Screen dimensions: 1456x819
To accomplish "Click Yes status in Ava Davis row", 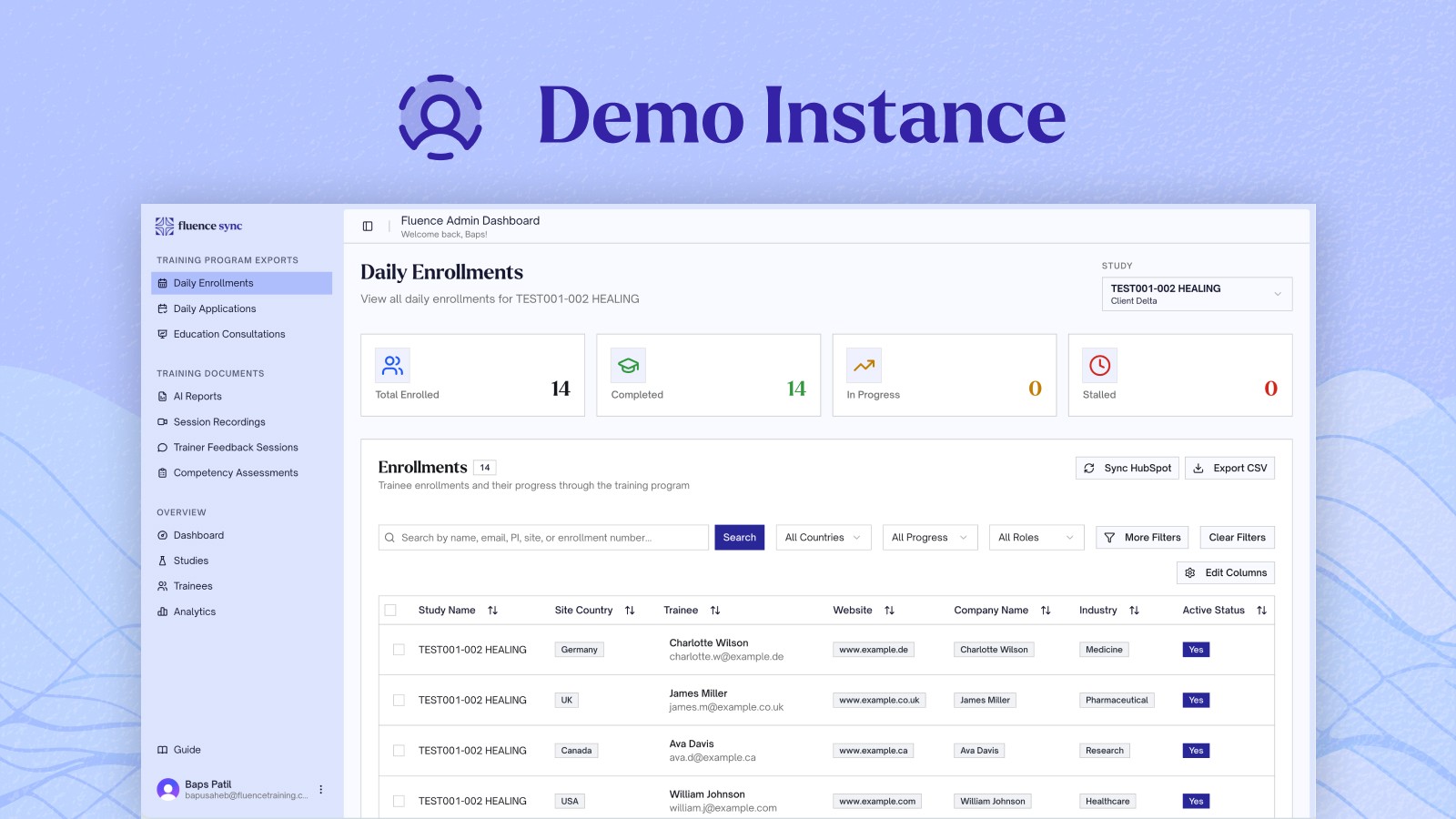I will pyautogui.click(x=1196, y=751).
